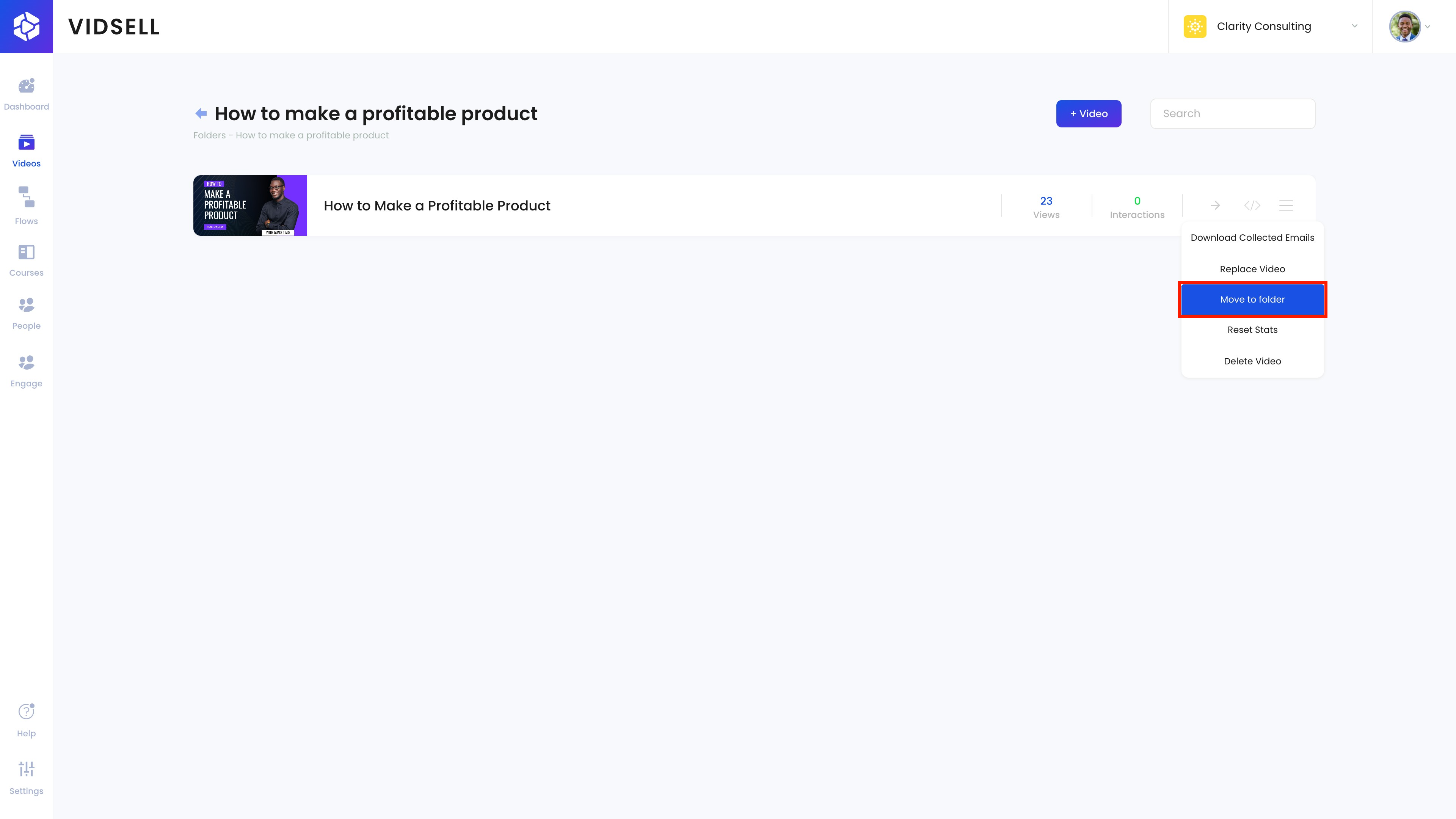Open Help from sidebar
This screenshot has width=1456, height=819.
(26, 720)
